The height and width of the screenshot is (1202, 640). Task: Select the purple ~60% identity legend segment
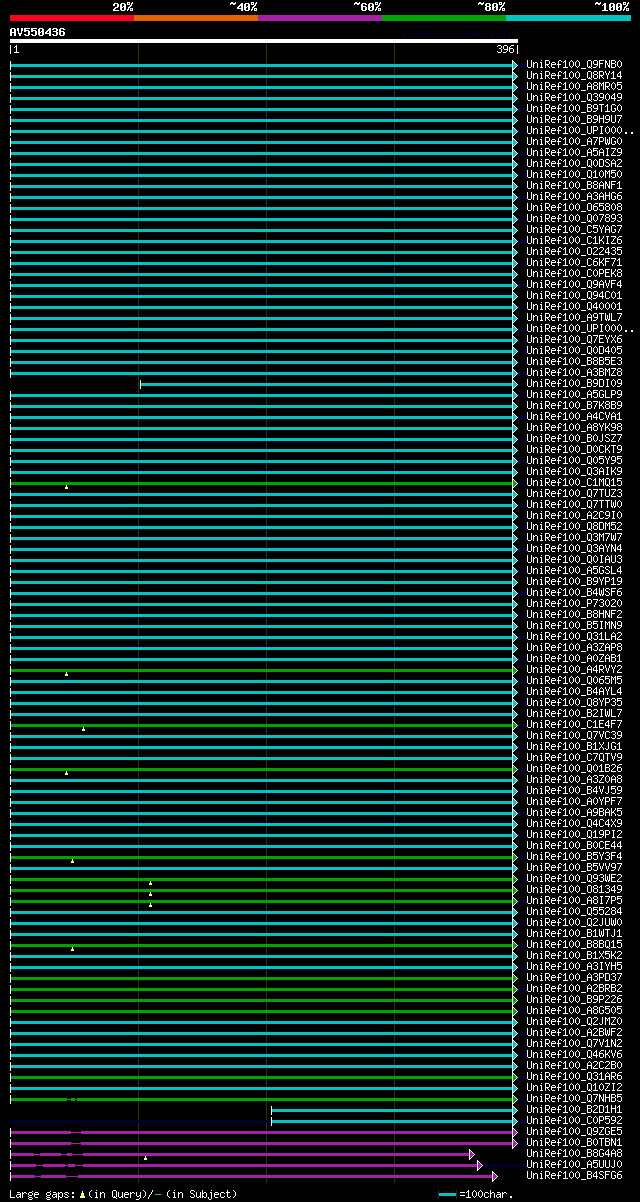click(x=319, y=18)
